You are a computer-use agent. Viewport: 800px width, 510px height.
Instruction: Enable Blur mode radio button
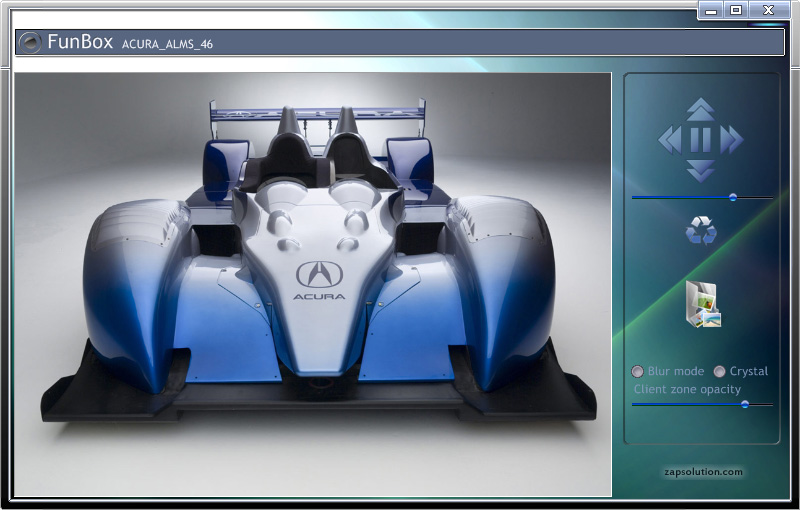click(637, 371)
